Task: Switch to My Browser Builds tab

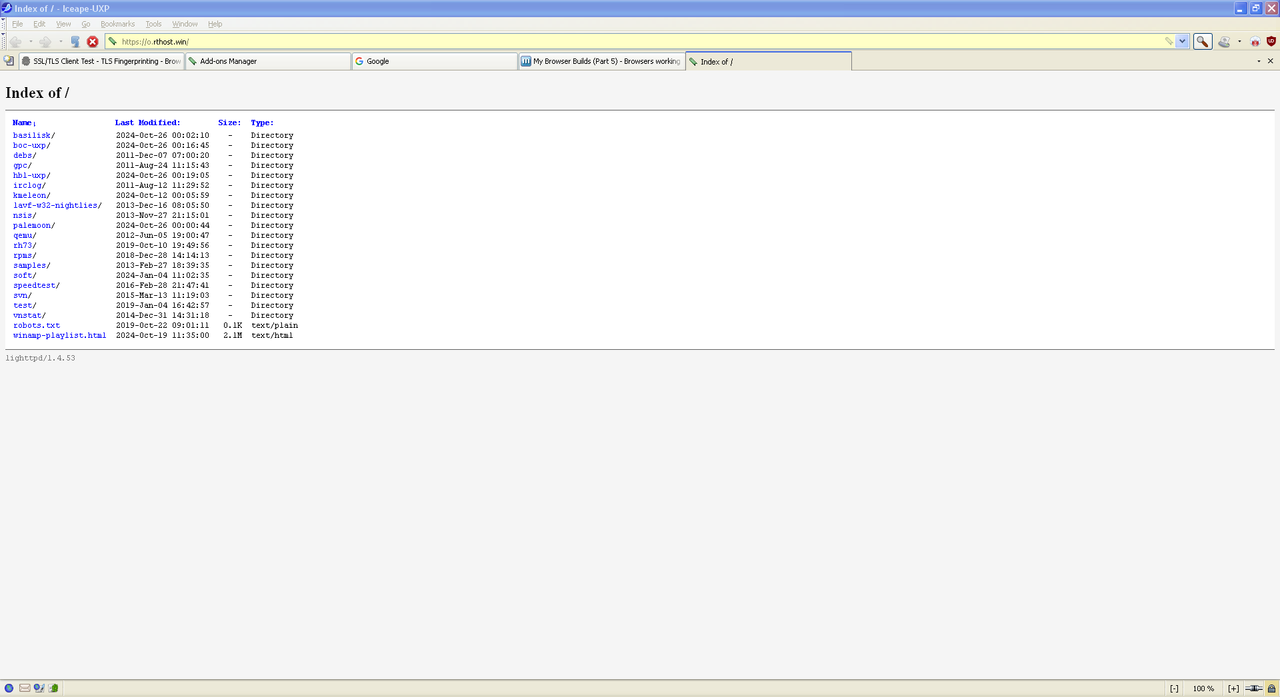Action: (601, 61)
